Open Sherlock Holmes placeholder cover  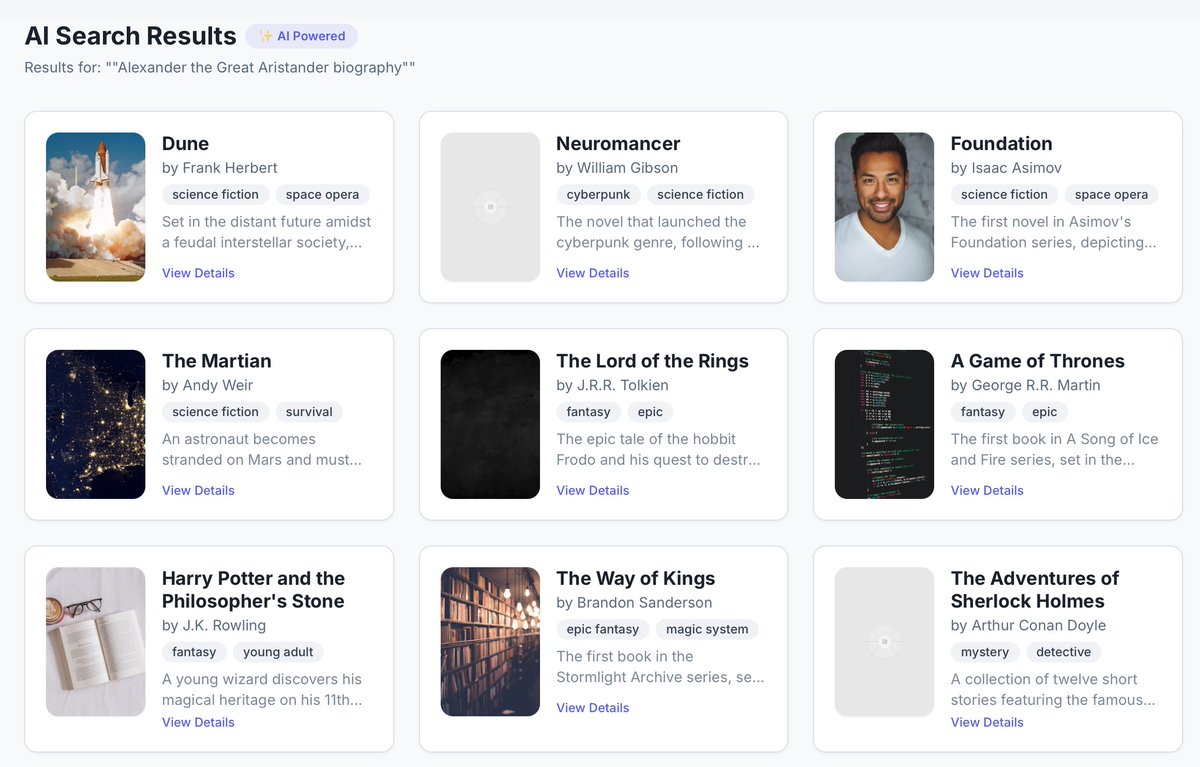point(884,642)
